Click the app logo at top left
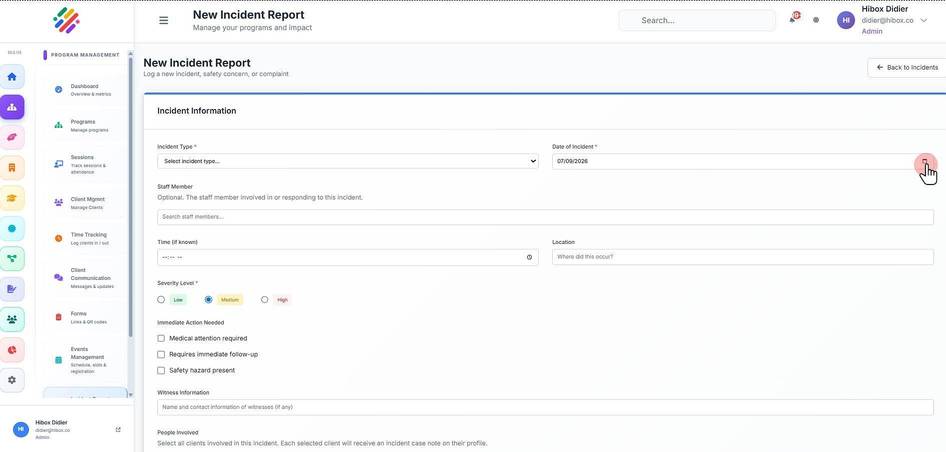The width and height of the screenshot is (946, 452). 66,21
